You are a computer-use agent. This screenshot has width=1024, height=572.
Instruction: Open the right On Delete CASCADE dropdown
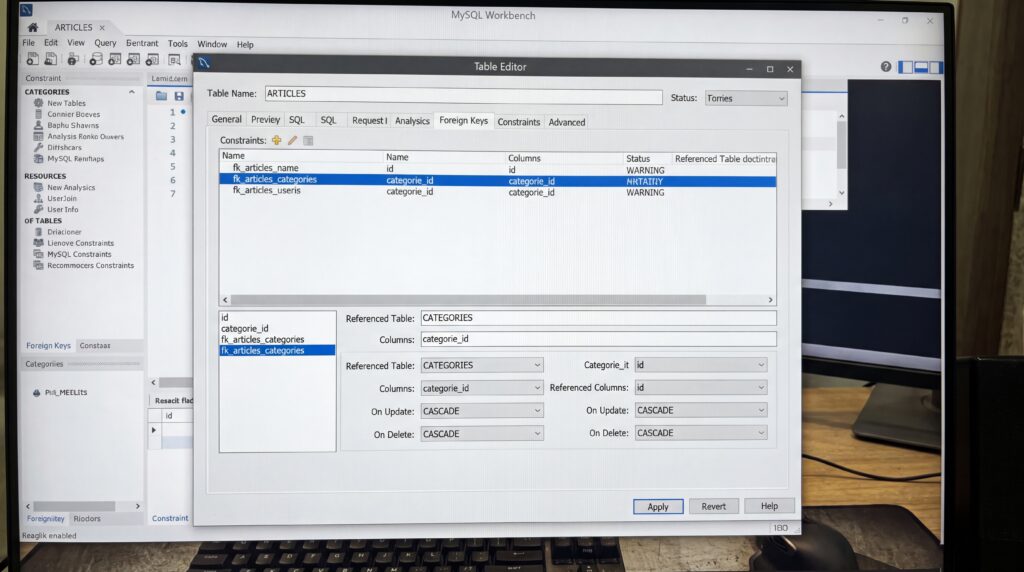(x=701, y=433)
